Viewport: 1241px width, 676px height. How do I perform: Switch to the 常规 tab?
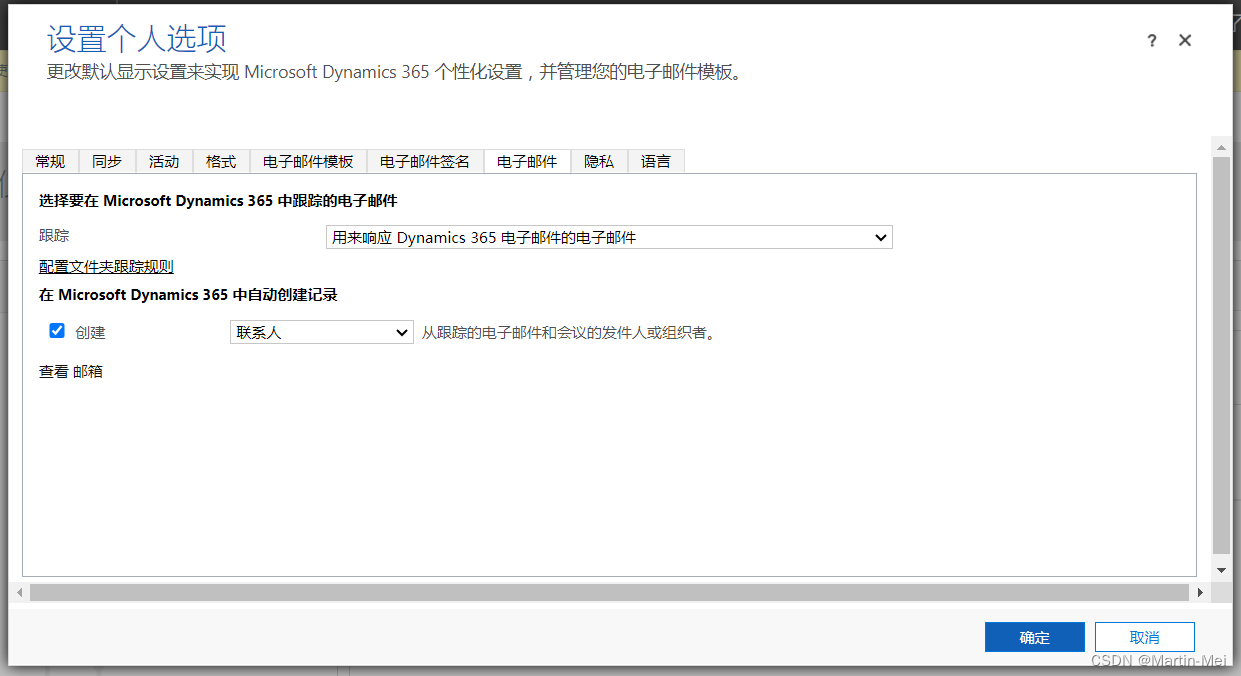50,161
